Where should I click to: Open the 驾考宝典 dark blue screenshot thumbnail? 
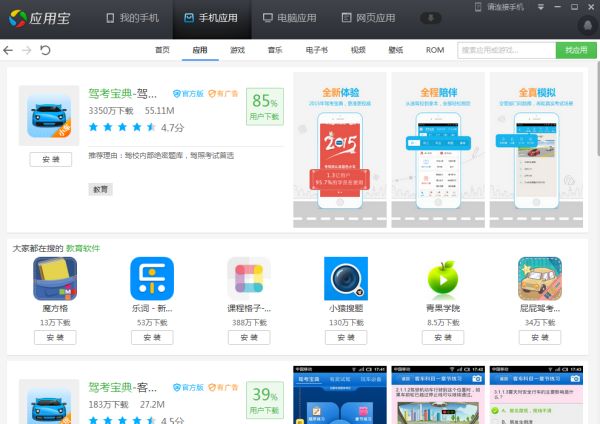point(340,395)
